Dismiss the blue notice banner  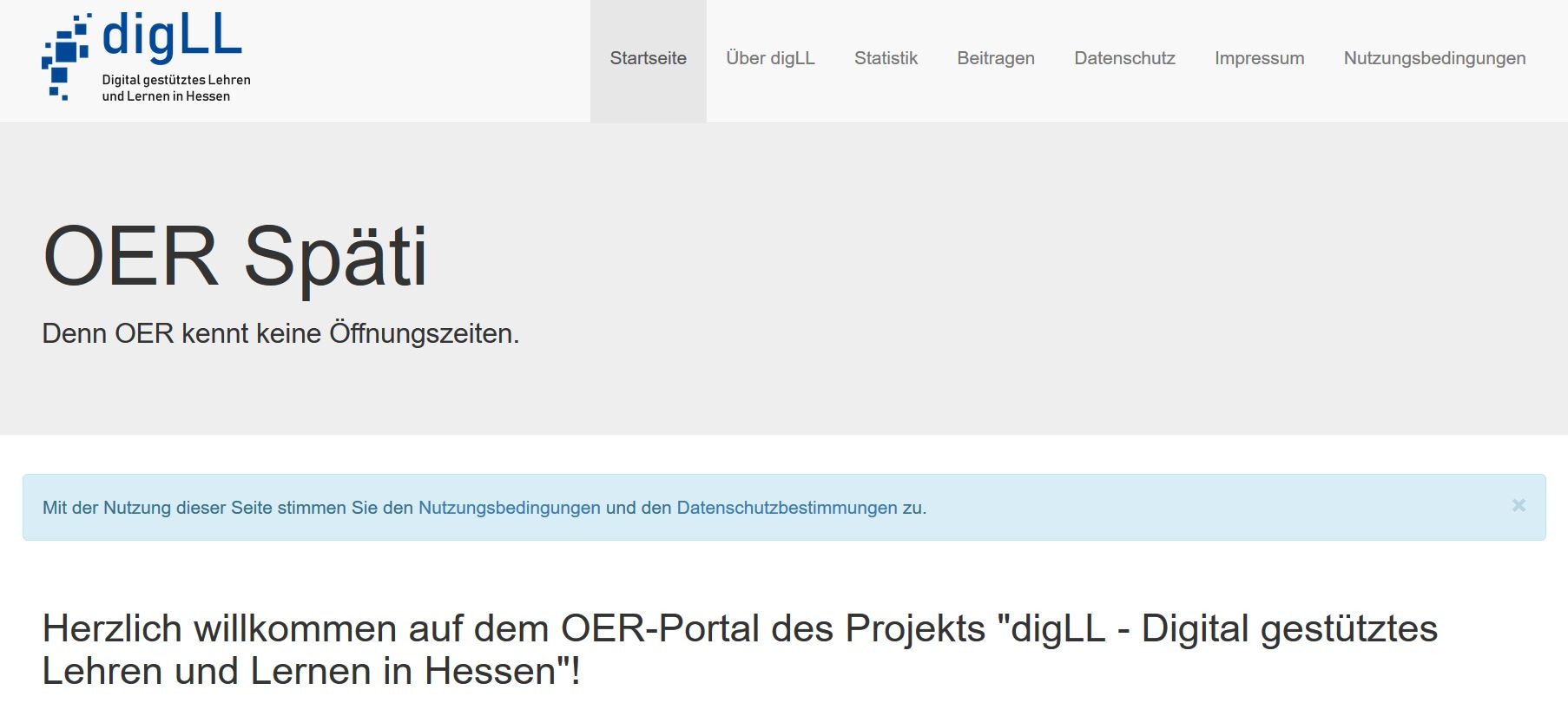pos(1519,505)
